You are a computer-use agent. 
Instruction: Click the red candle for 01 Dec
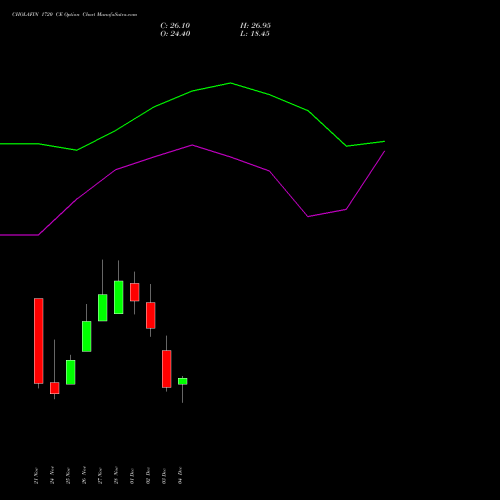point(135,292)
